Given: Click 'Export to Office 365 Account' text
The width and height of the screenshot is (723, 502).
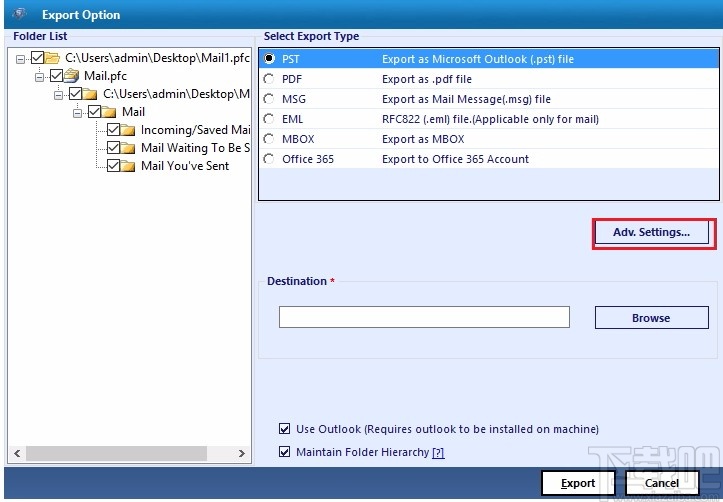Looking at the screenshot, I should coord(455,159).
